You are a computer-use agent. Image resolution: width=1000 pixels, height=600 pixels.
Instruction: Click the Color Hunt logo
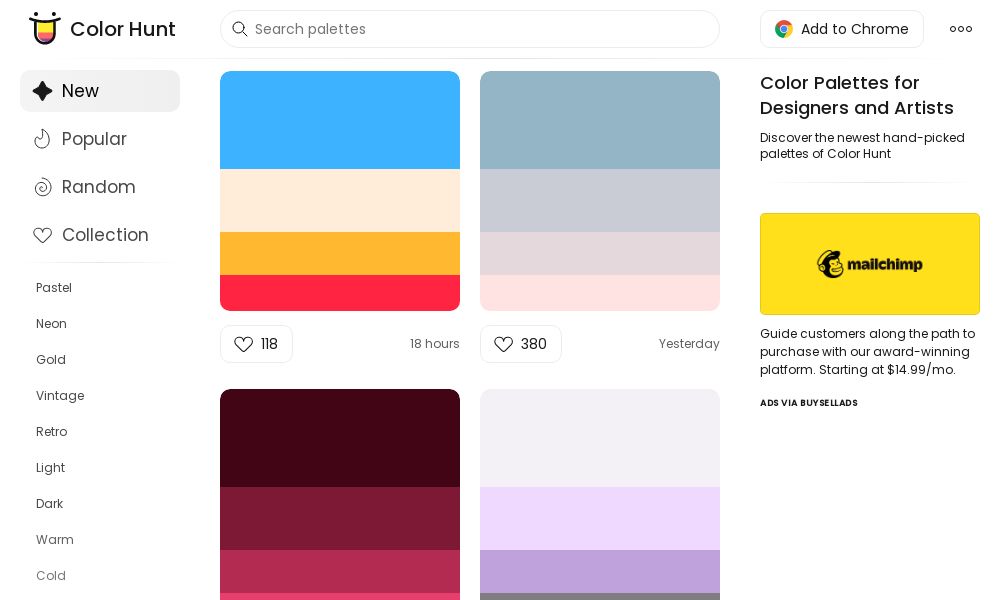(x=100, y=29)
